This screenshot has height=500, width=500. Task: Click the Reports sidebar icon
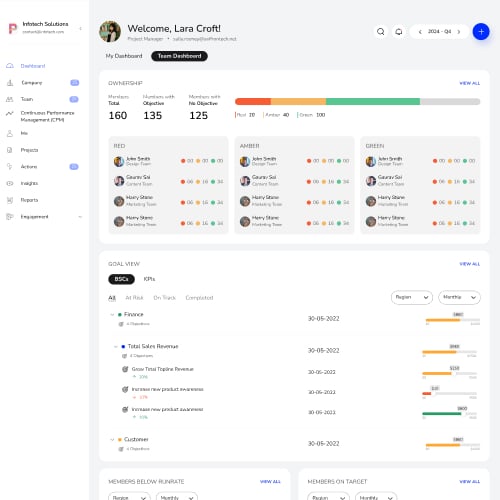point(10,200)
